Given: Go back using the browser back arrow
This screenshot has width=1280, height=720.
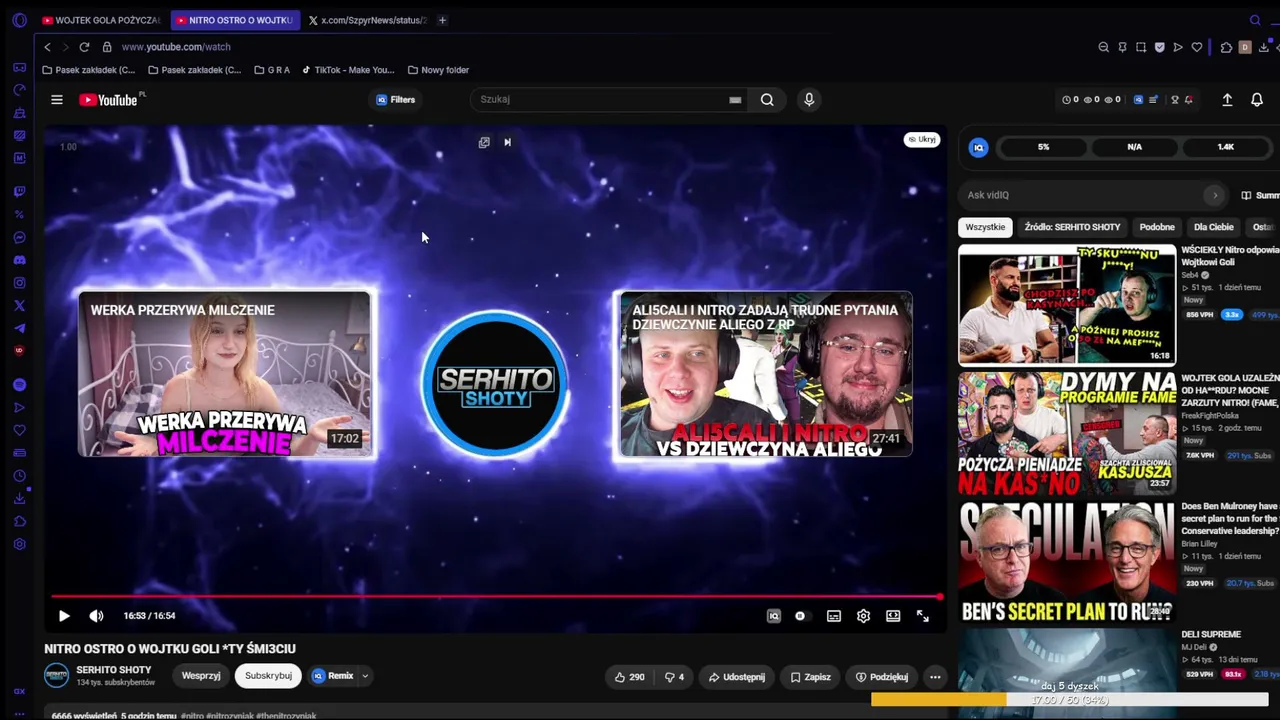Looking at the screenshot, I should click(x=47, y=47).
